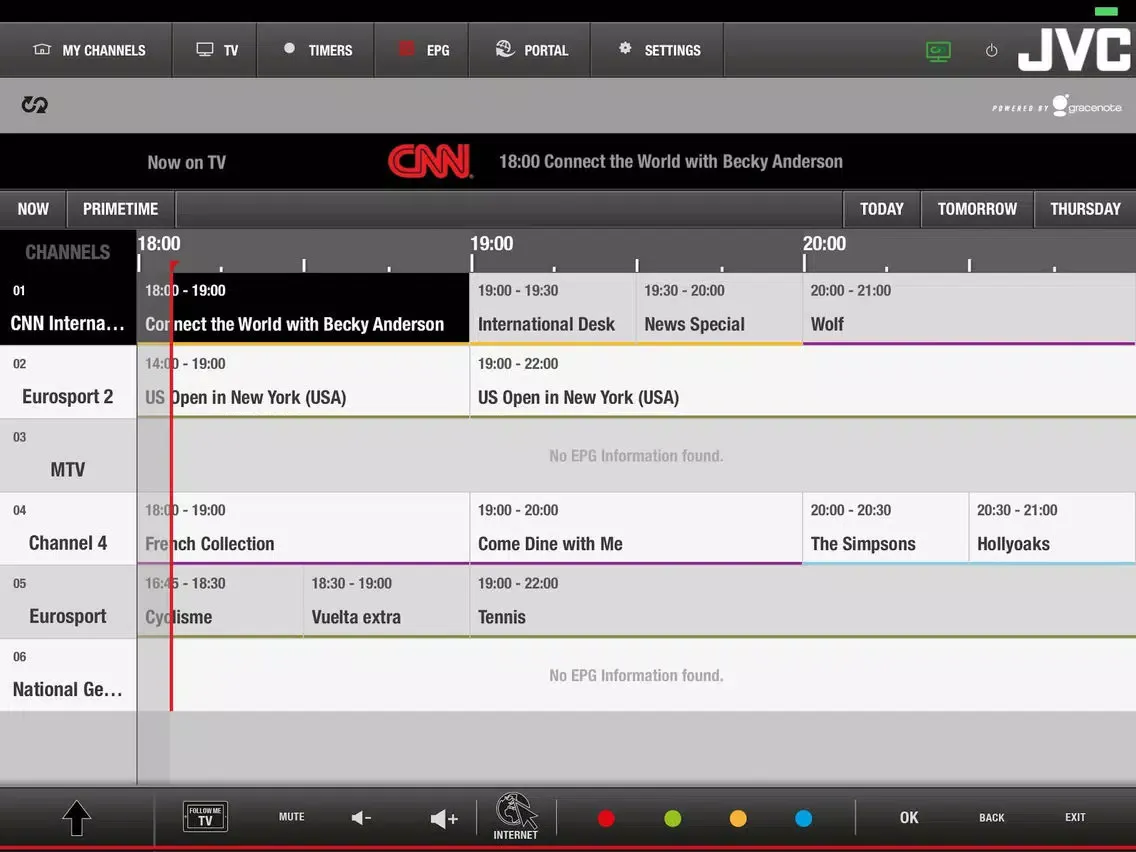
Task: Switch to the TV tab
Action: point(214,50)
